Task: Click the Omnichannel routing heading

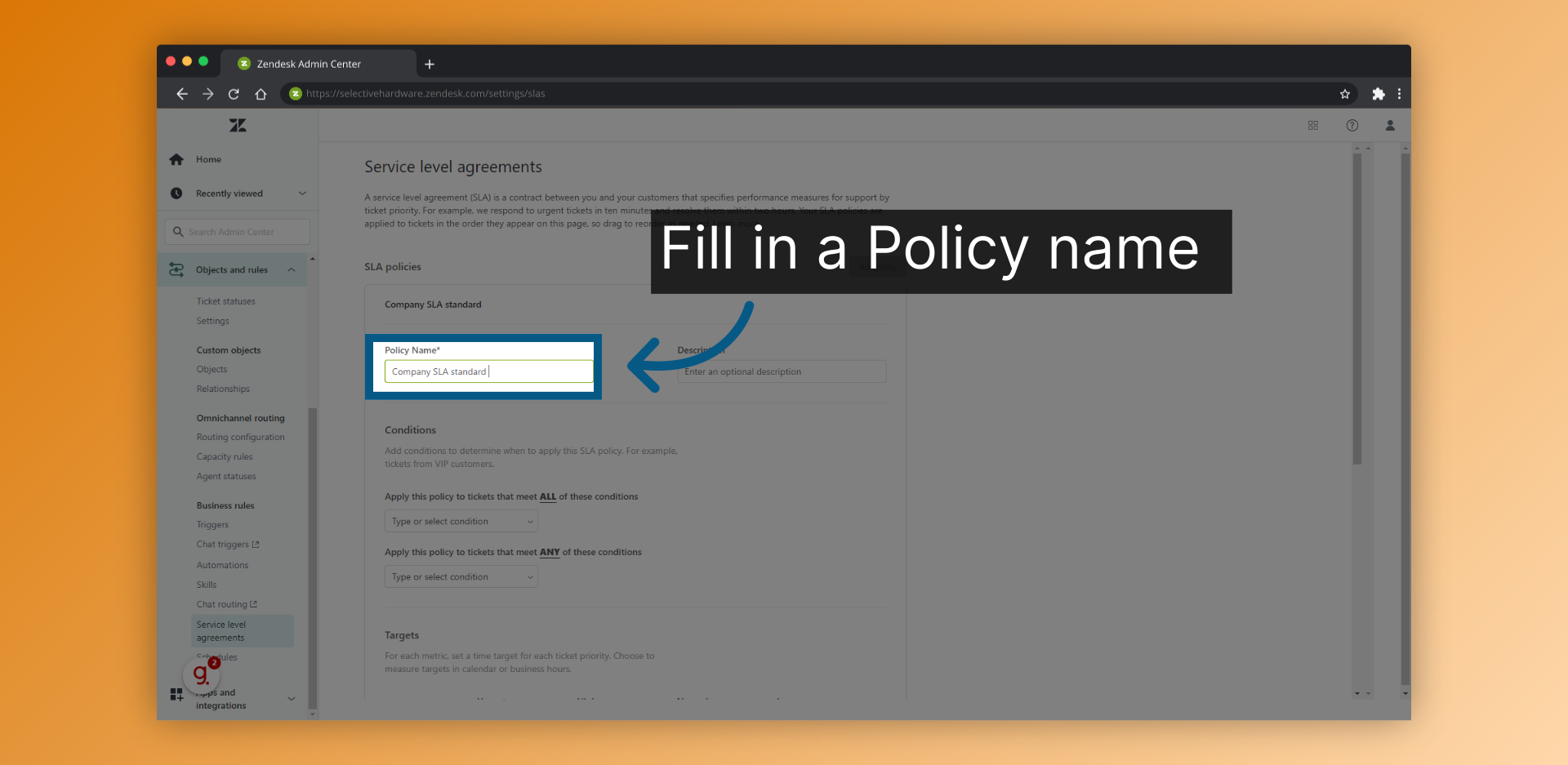Action: pyautogui.click(x=241, y=418)
